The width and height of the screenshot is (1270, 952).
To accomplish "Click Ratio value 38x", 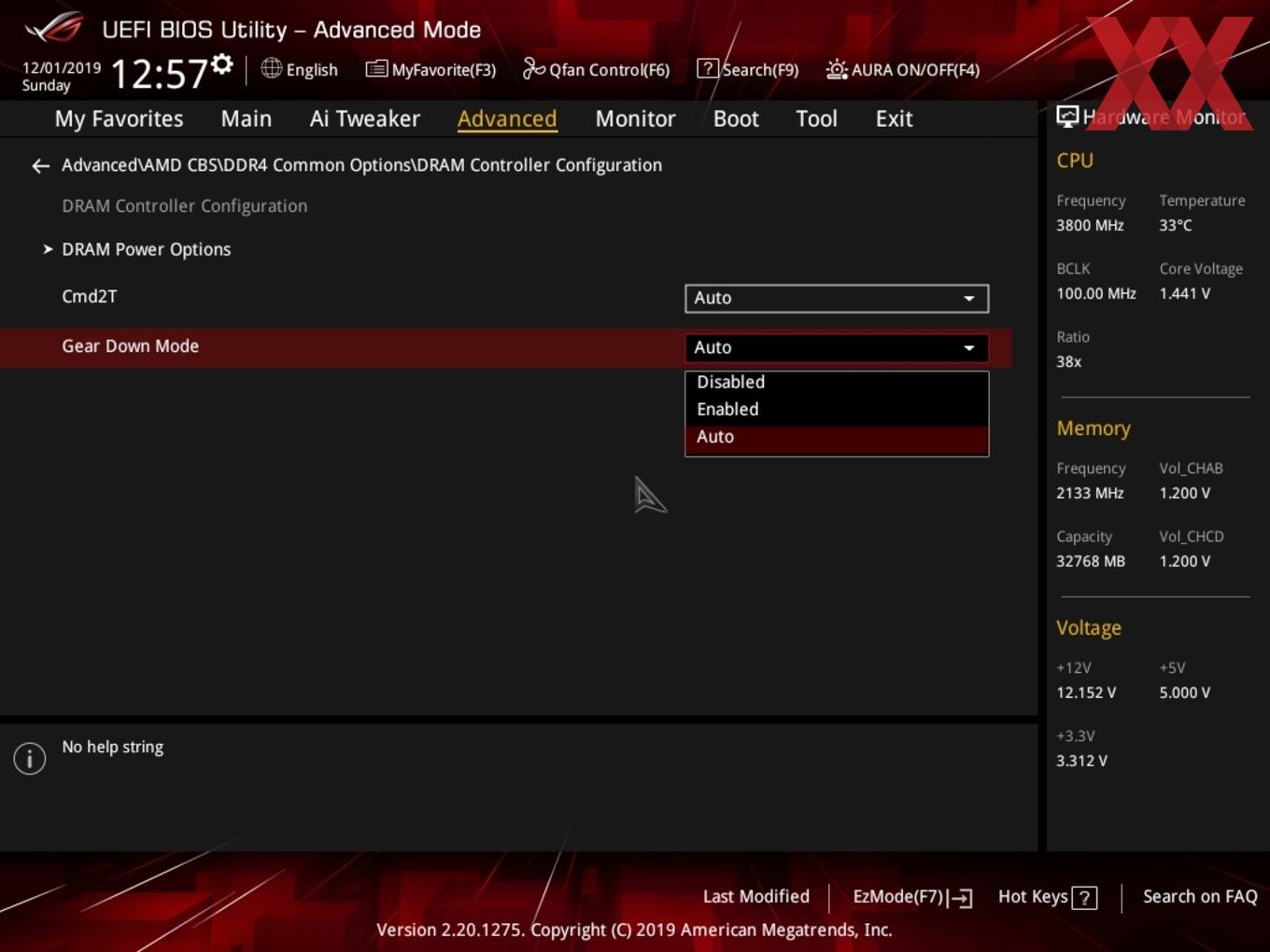I will tap(1068, 361).
